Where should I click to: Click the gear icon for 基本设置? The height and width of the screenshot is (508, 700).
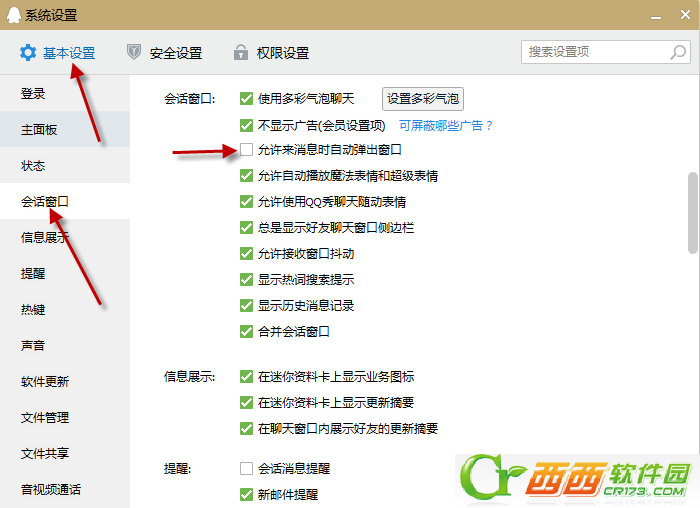point(28,53)
